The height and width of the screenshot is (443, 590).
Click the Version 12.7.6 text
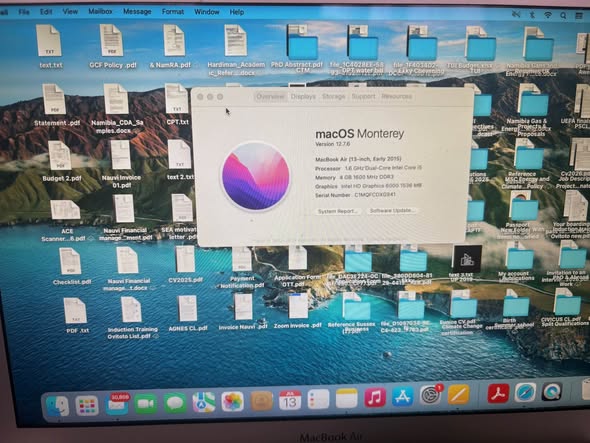click(332, 144)
